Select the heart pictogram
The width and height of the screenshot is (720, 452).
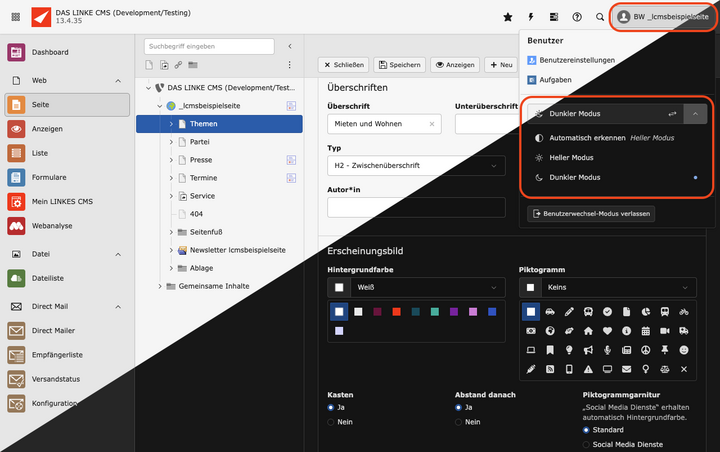point(607,331)
